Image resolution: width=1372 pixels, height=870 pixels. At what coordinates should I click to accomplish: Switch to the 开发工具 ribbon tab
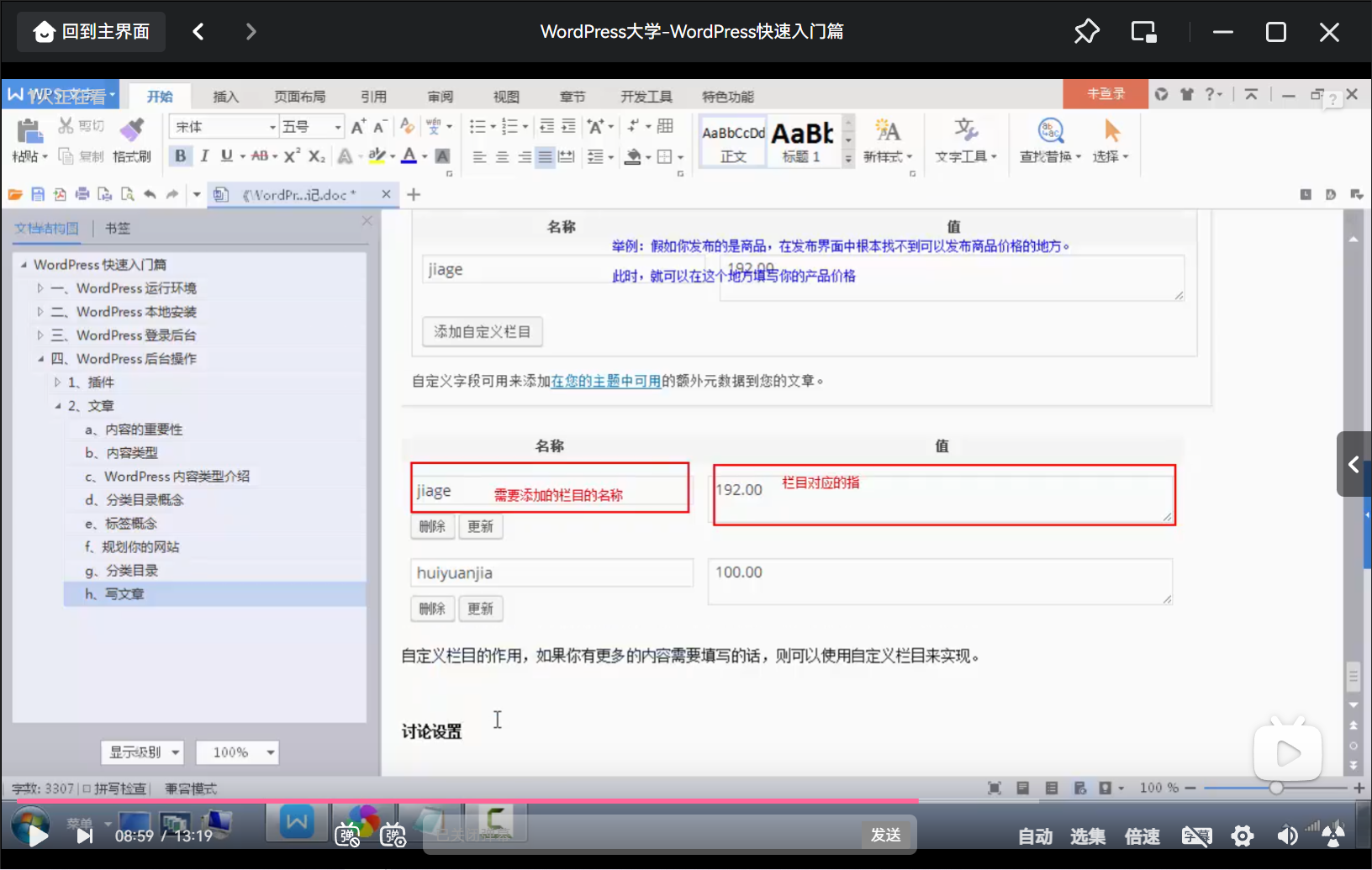[646, 97]
